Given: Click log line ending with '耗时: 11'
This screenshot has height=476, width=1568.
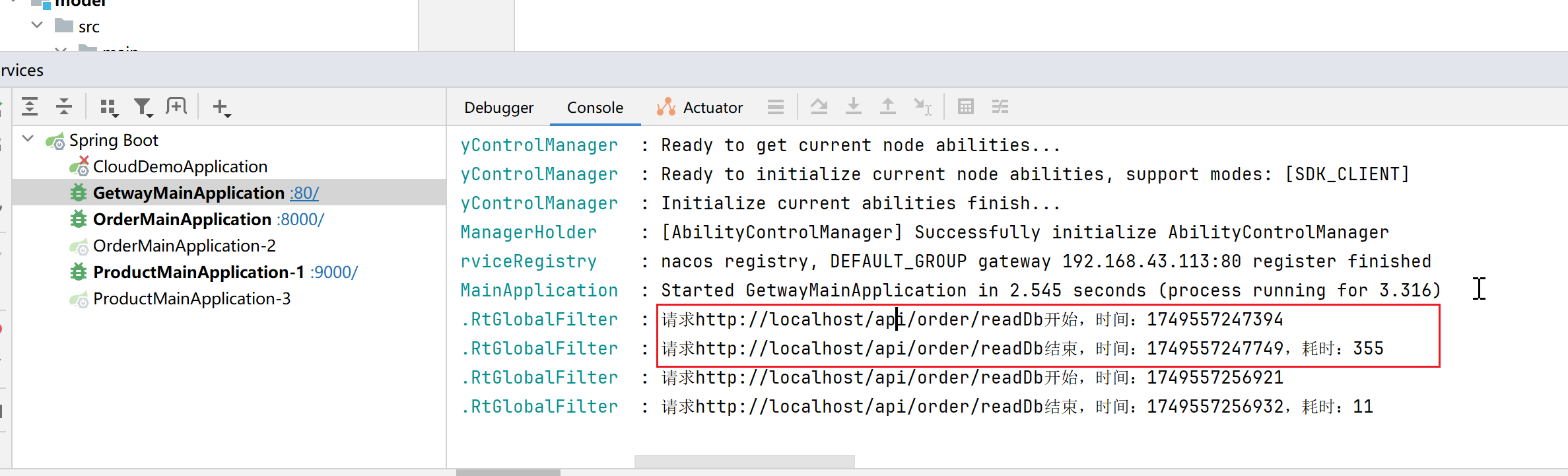Looking at the screenshot, I should pyautogui.click(x=1017, y=407).
